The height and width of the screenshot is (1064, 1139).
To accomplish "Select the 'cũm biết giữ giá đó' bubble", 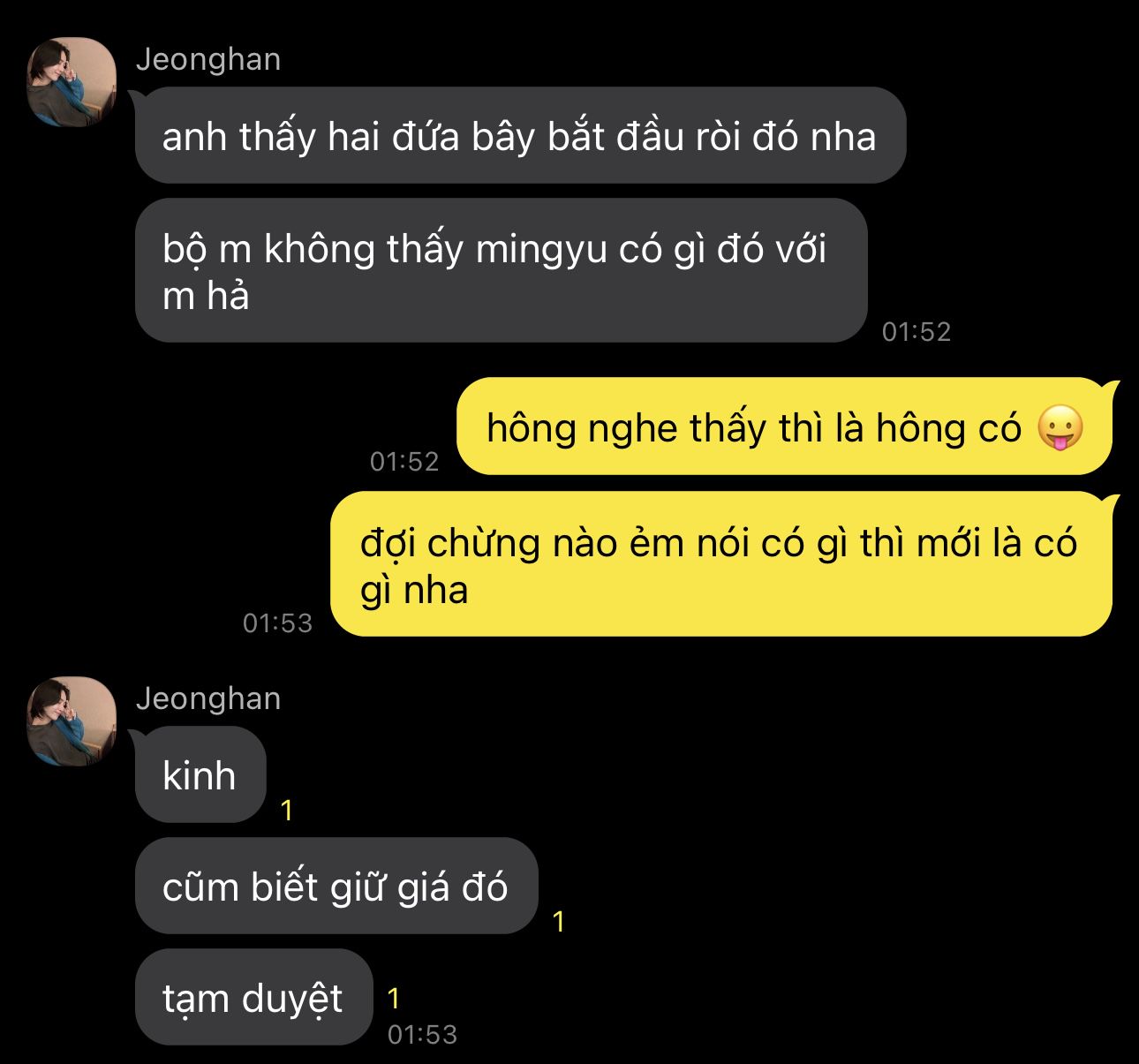I will (336, 886).
